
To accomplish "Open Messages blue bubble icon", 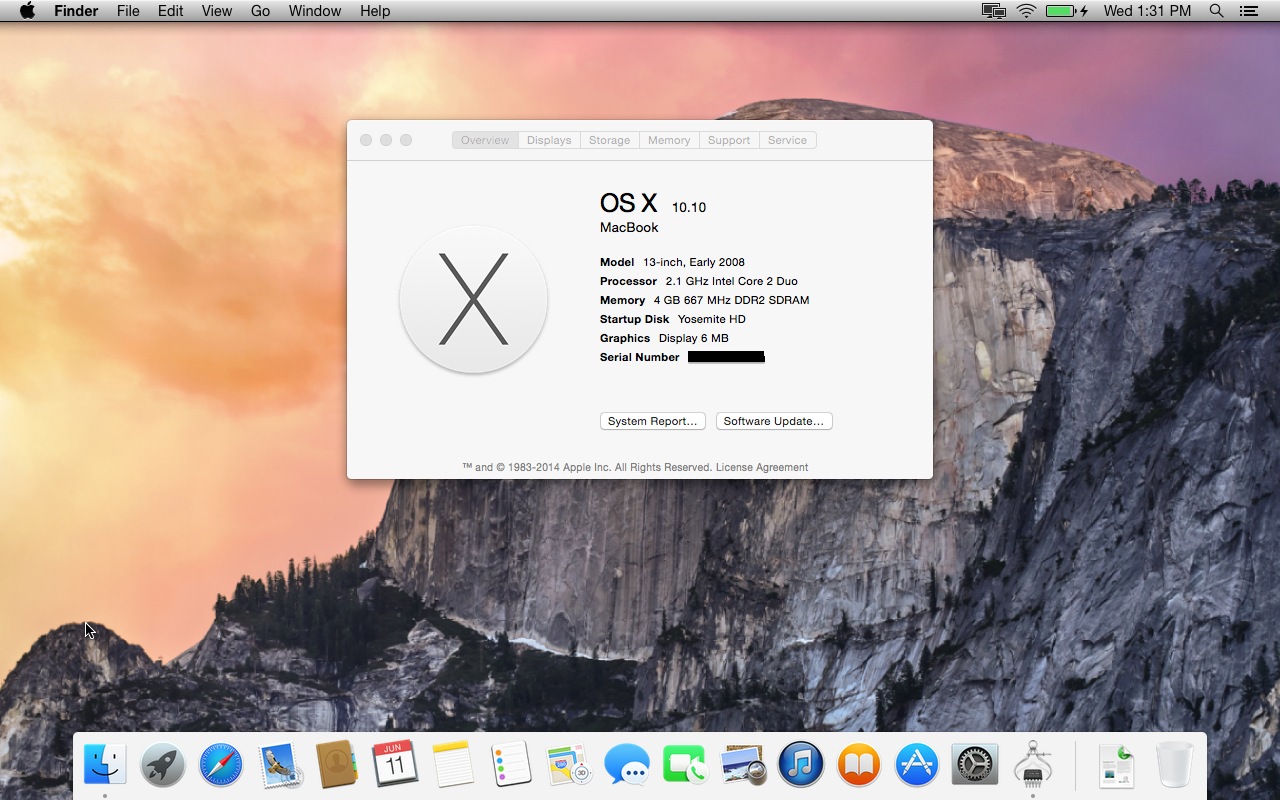I will (x=627, y=765).
